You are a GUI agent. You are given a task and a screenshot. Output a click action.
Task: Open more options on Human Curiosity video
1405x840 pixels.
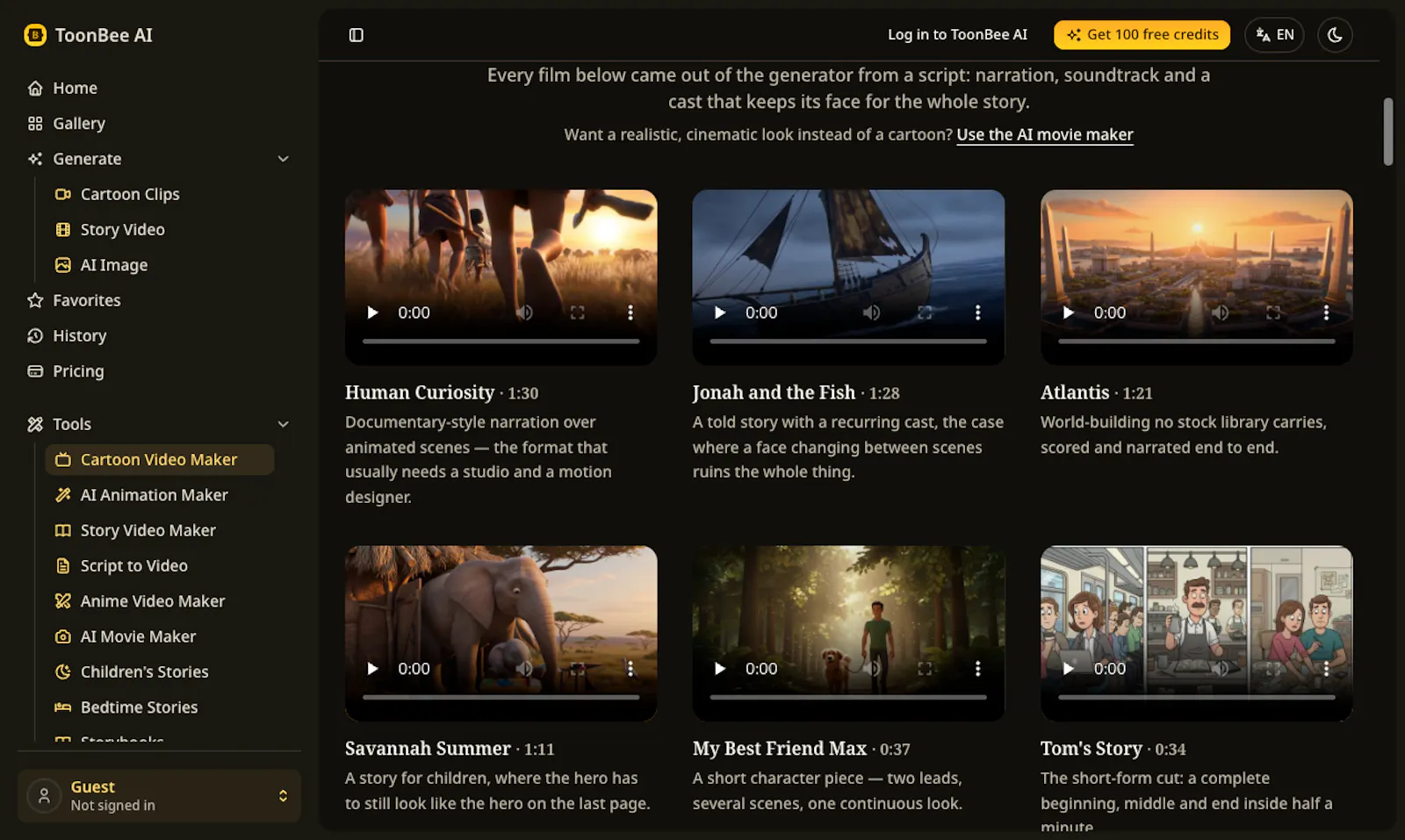[630, 312]
